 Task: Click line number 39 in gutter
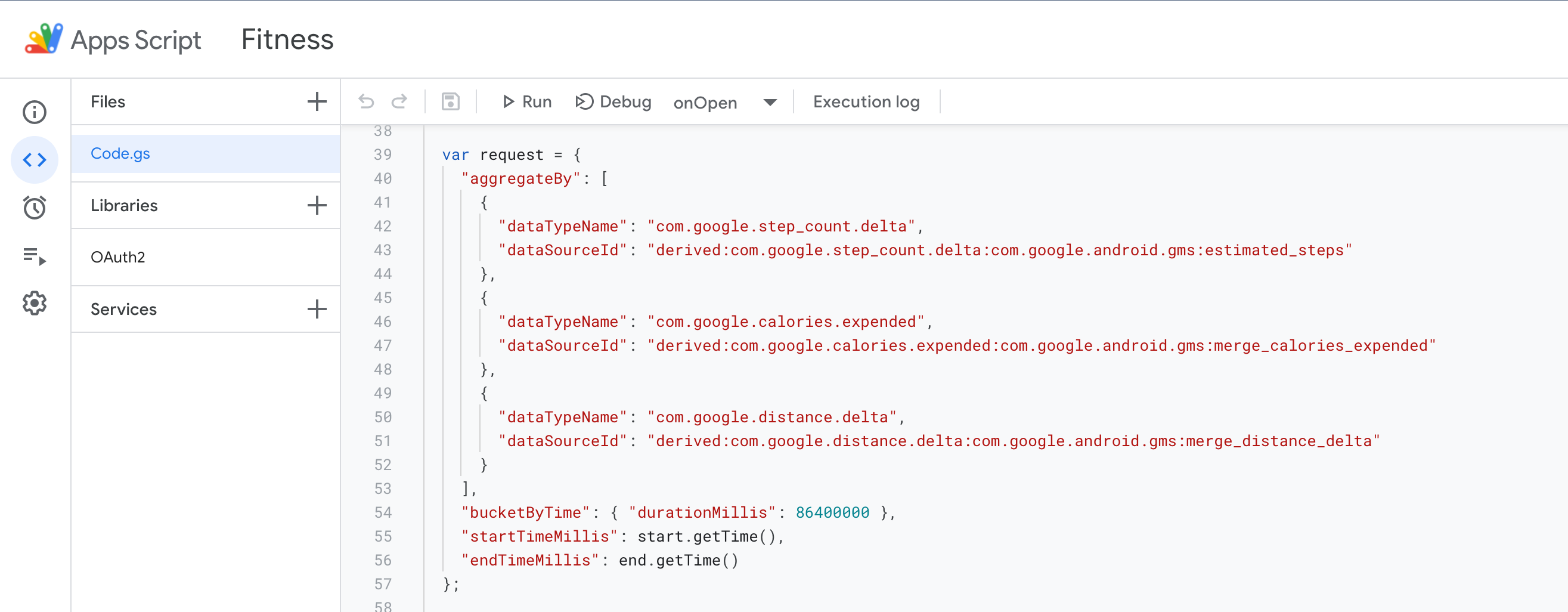click(383, 154)
